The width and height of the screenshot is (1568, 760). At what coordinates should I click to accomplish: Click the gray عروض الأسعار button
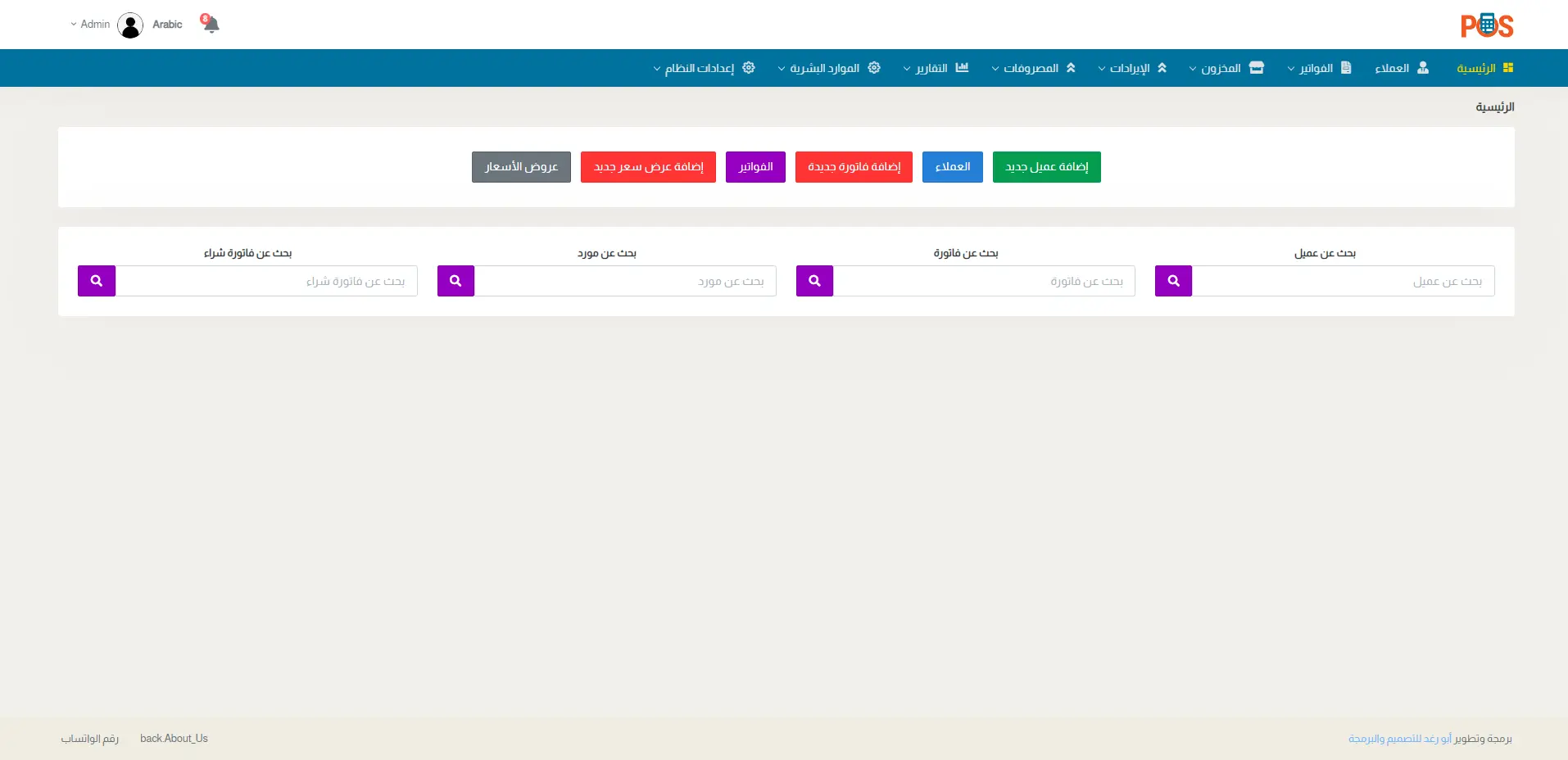(x=521, y=167)
